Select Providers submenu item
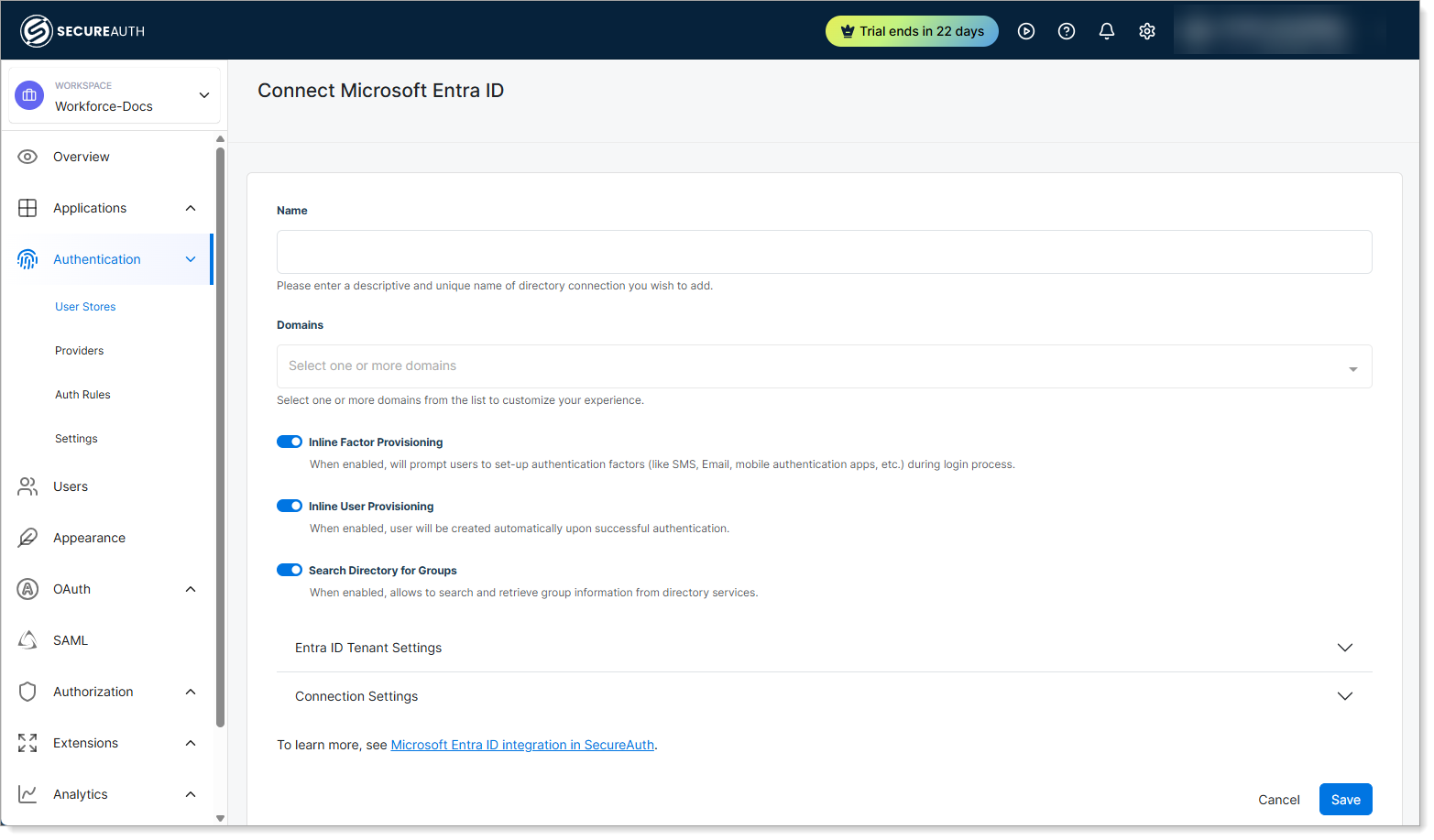Screen dimensions: 1434x840 click(79, 351)
